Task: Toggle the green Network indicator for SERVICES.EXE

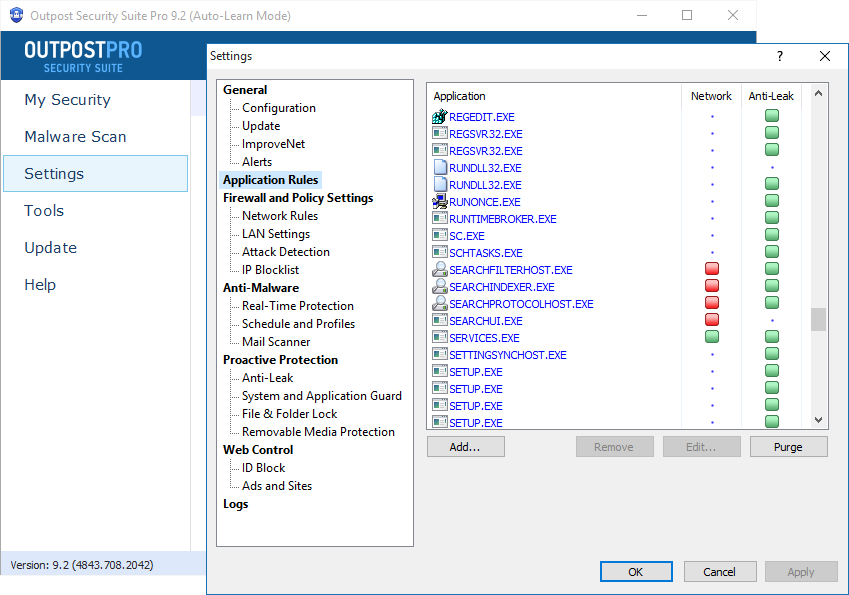Action: 711,337
